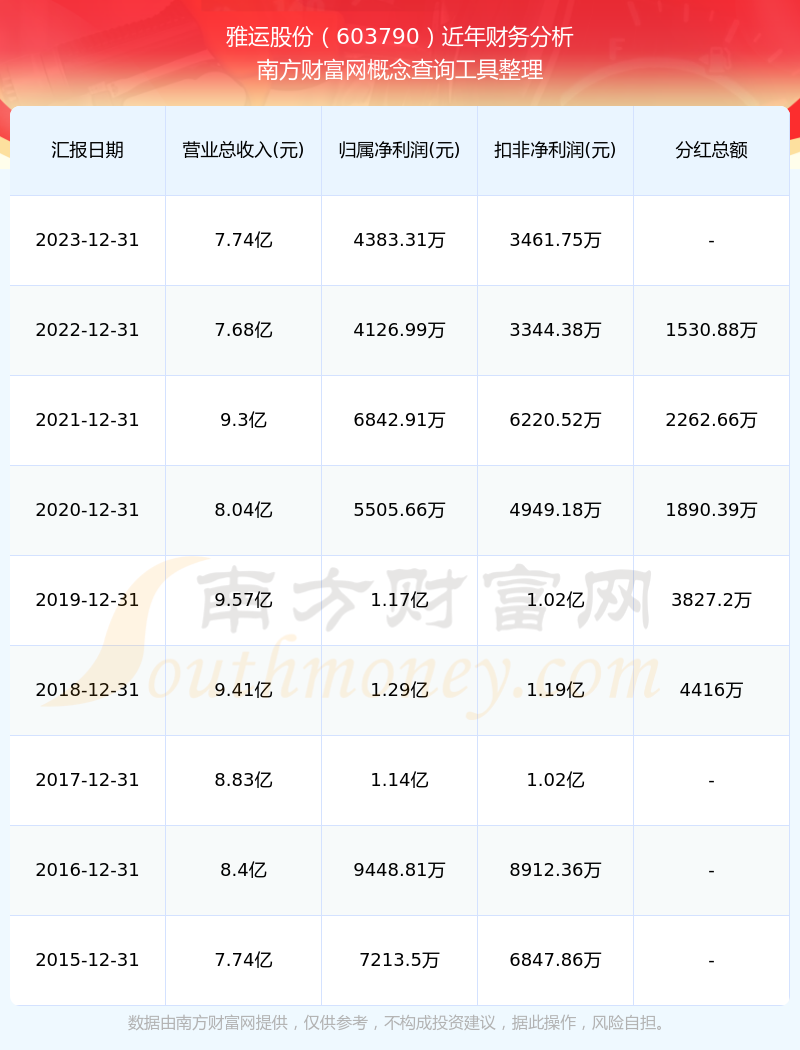
Task: Click adjusted profit 4949.18万
Action: point(556,510)
